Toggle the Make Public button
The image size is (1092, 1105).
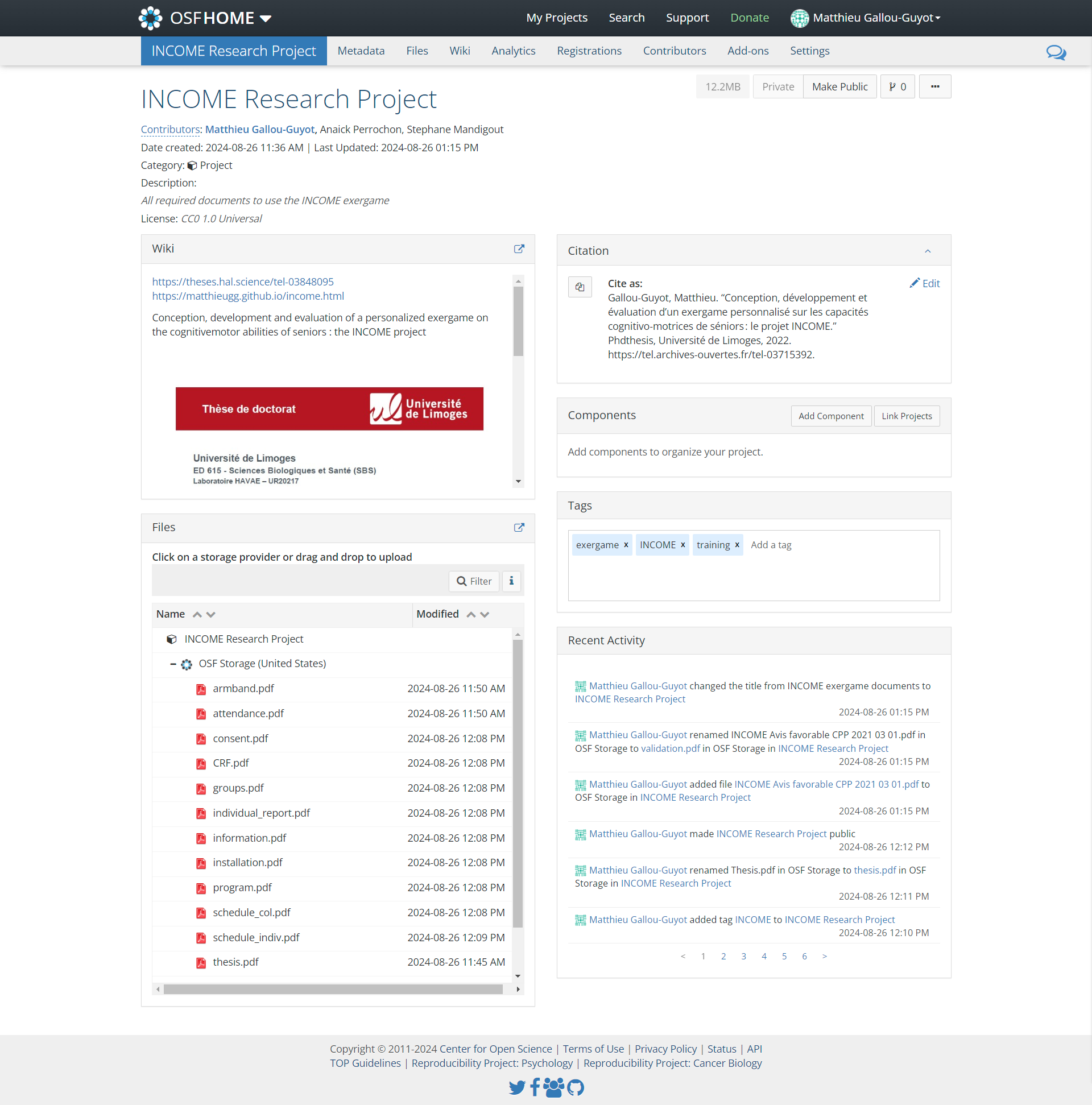pyautogui.click(x=840, y=86)
